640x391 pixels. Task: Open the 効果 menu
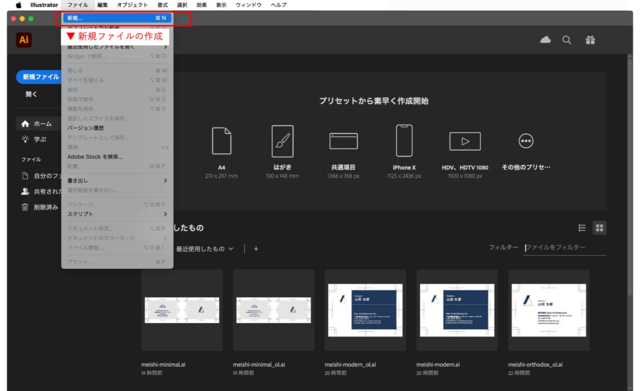pyautogui.click(x=202, y=5)
